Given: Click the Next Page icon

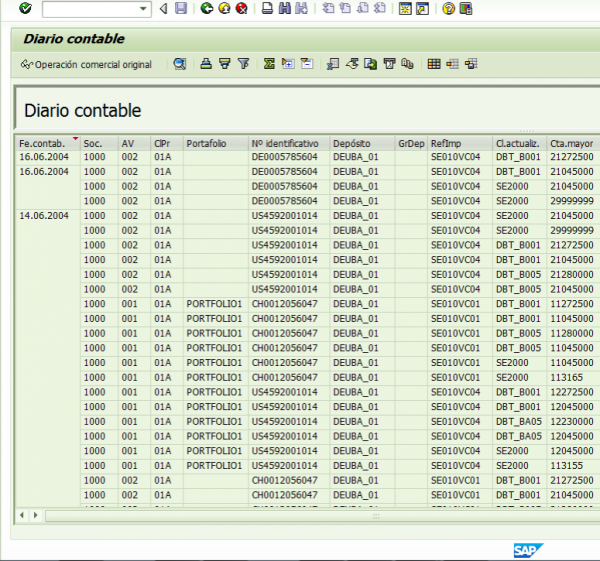Looking at the screenshot, I should pos(362,8).
